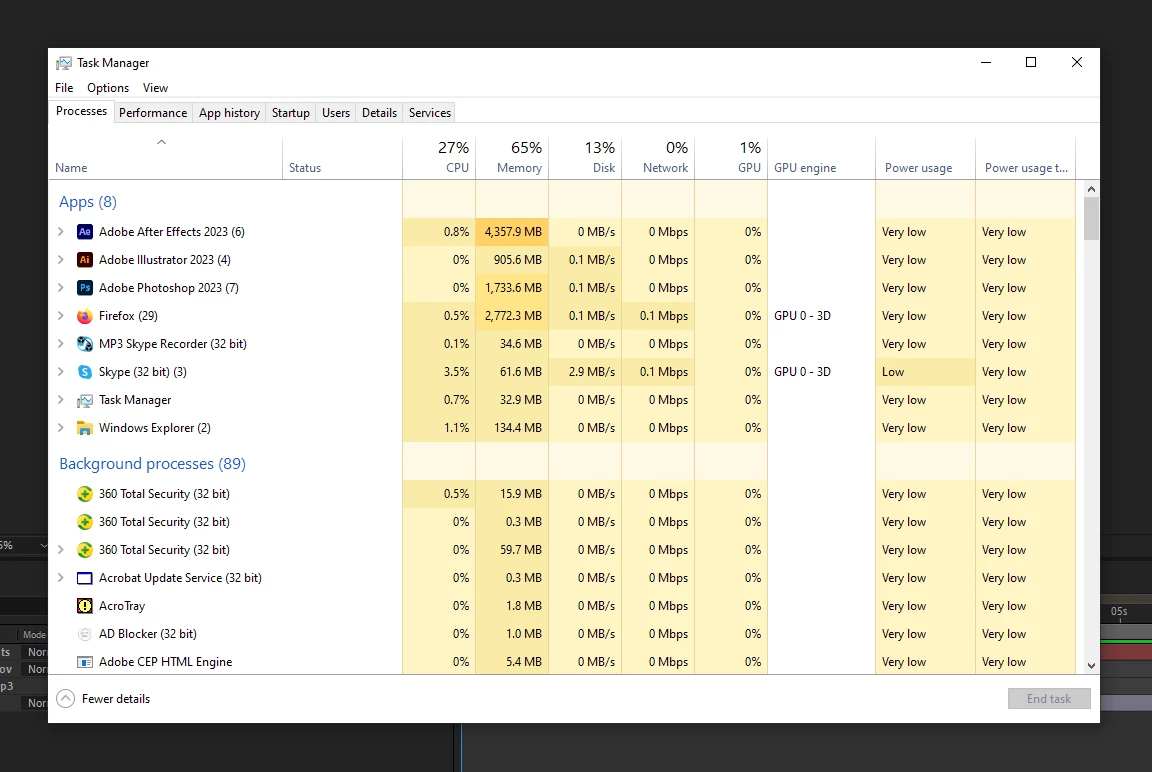The image size is (1152, 772).
Task: Sort by Power usage trend column
Action: [1026, 159]
